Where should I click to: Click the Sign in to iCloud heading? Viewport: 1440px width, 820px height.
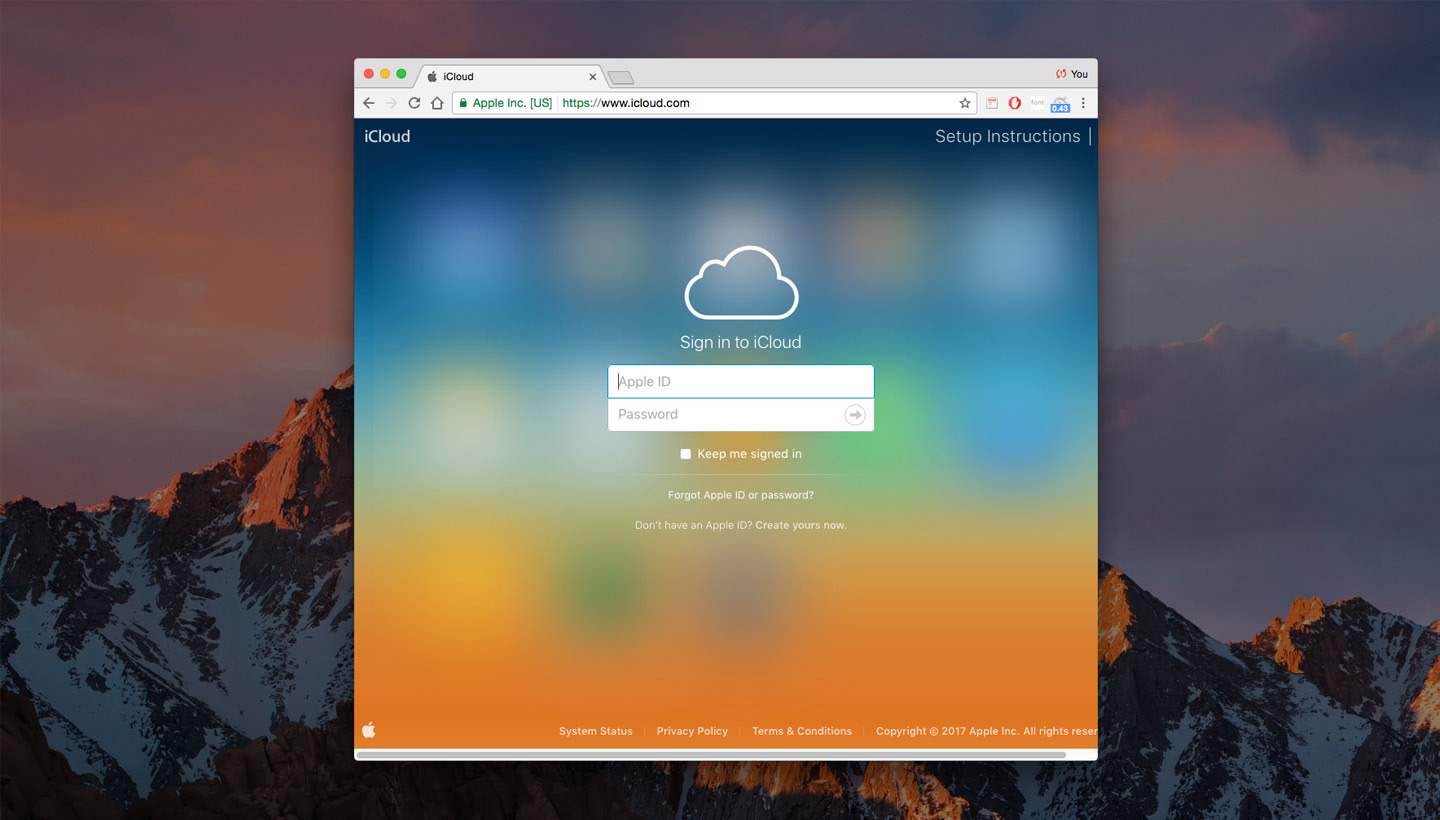(741, 342)
